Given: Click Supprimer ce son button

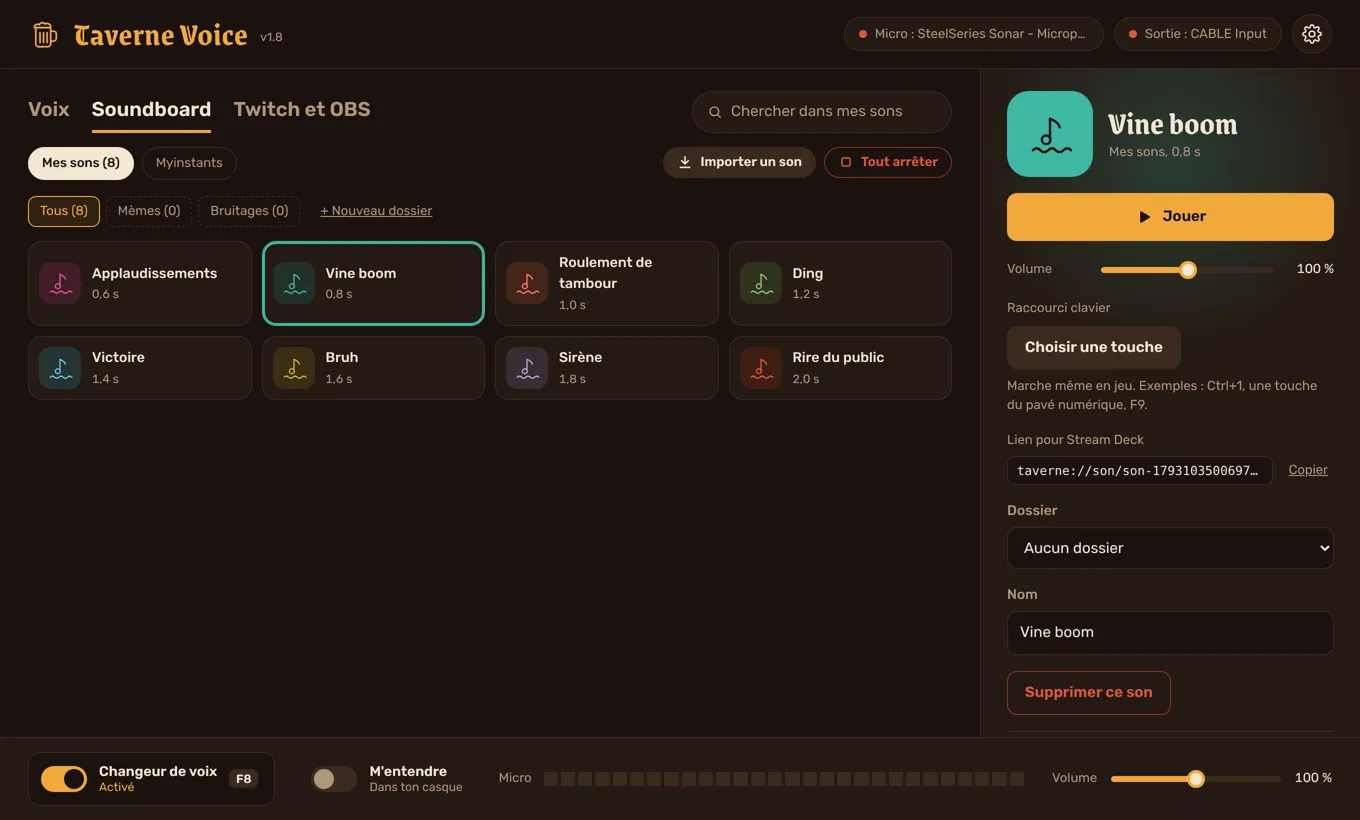Looking at the screenshot, I should pos(1089,693).
